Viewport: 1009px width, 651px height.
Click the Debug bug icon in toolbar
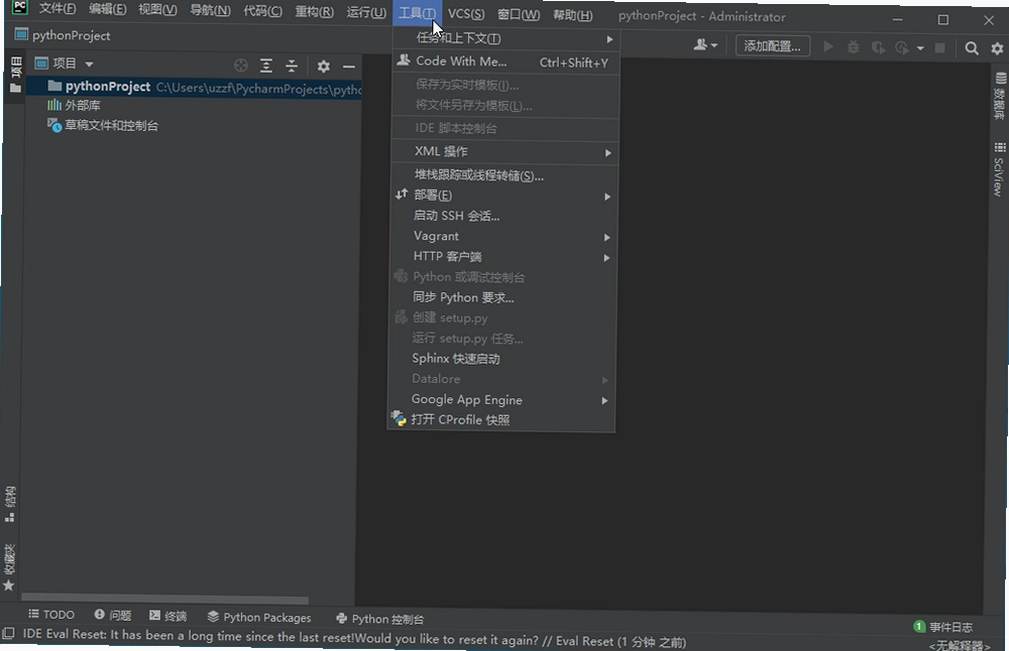coord(853,47)
